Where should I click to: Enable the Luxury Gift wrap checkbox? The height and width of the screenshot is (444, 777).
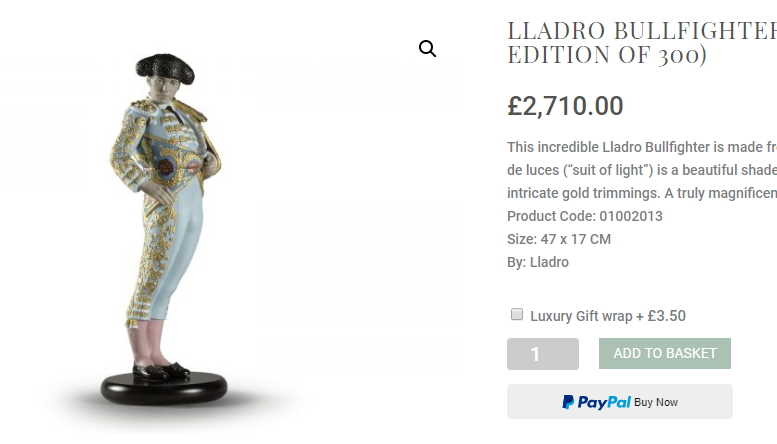pos(516,314)
